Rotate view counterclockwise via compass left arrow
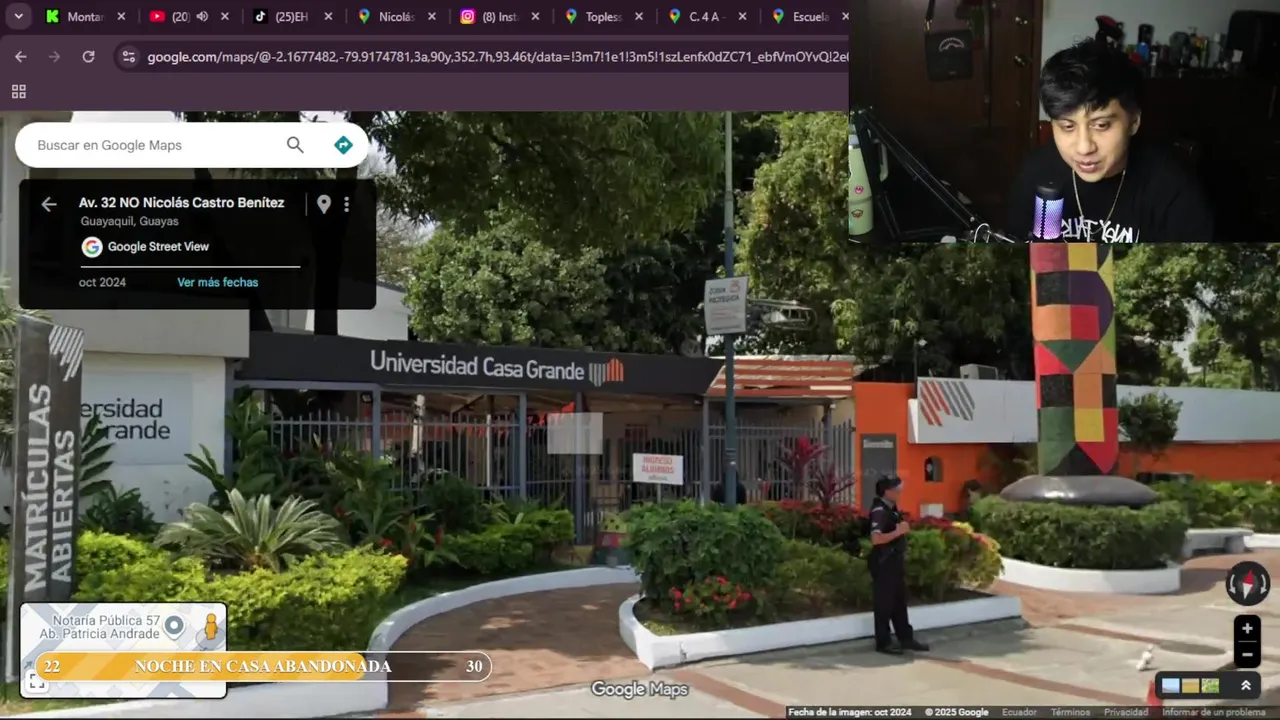 click(1231, 583)
